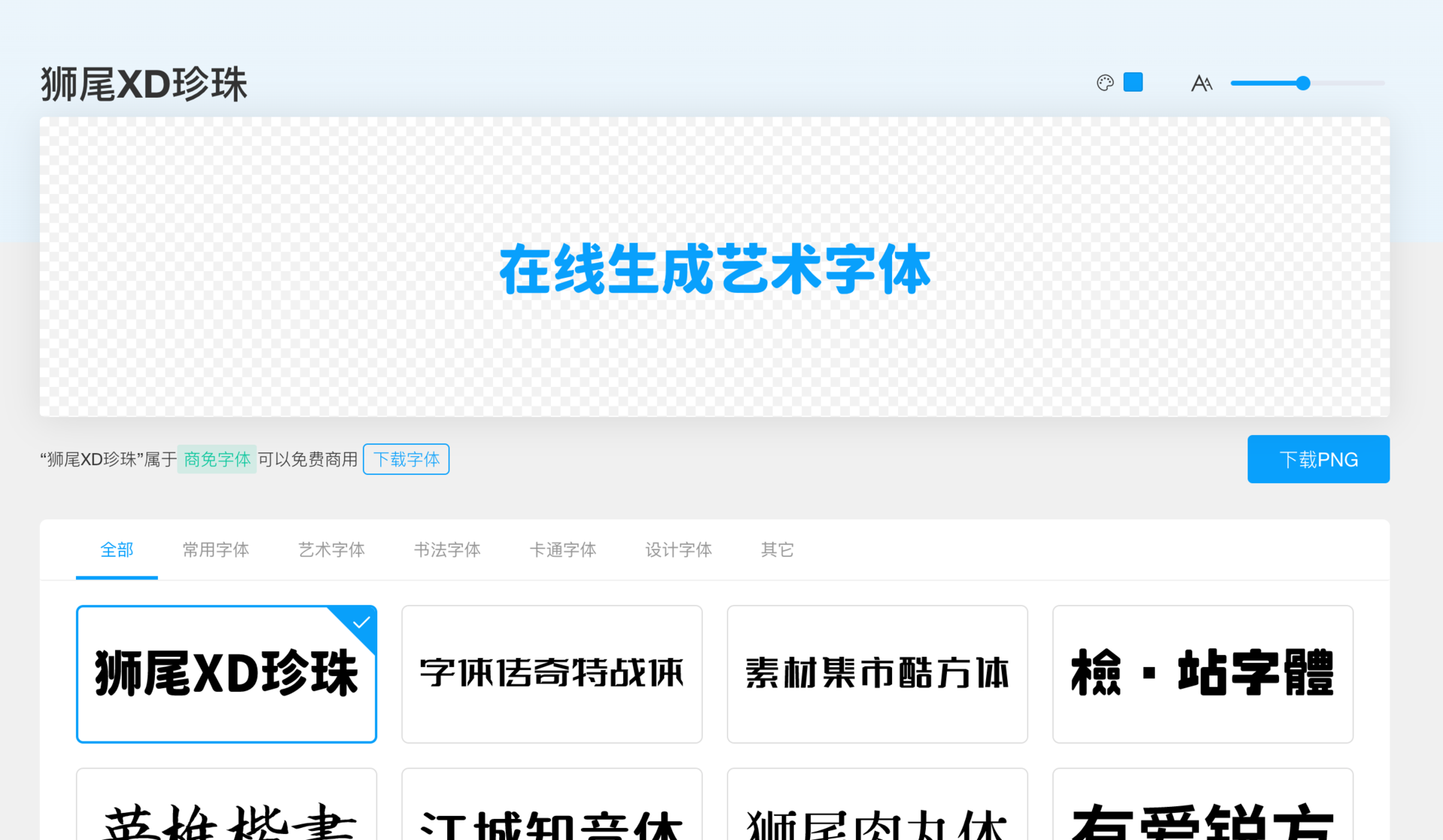Switch to the 其它 tab
Image resolution: width=1443 pixels, height=840 pixels.
777,550
